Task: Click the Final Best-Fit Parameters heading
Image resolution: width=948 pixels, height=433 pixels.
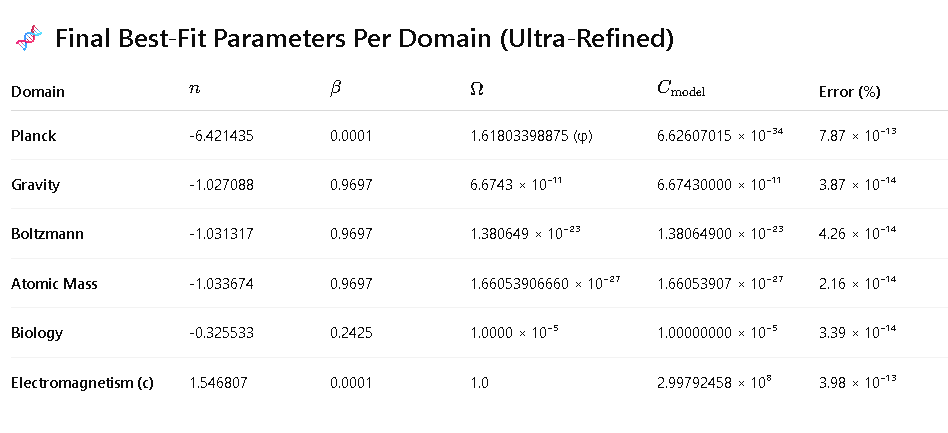Action: [364, 39]
